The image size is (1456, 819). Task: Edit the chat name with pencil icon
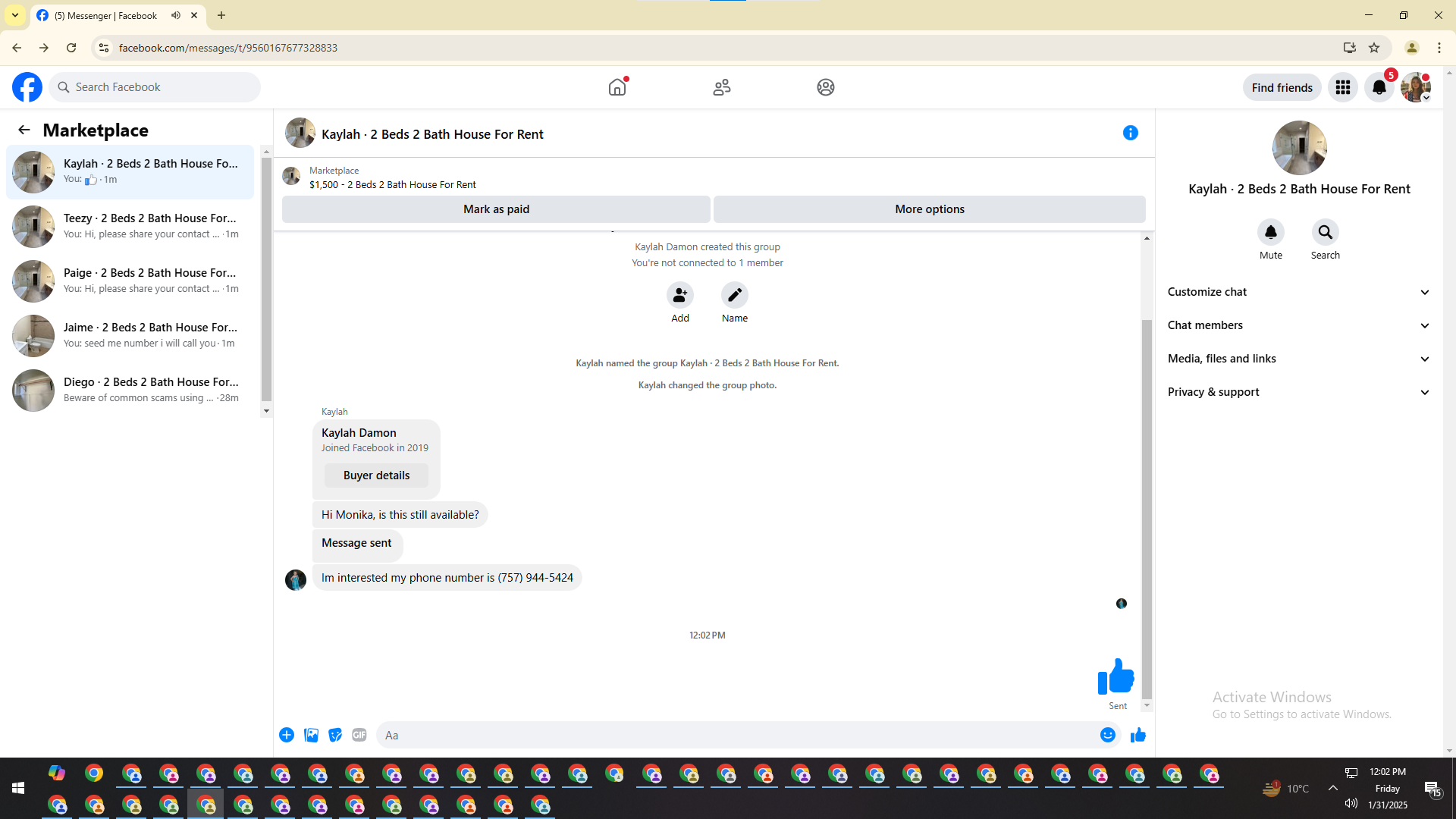point(735,295)
